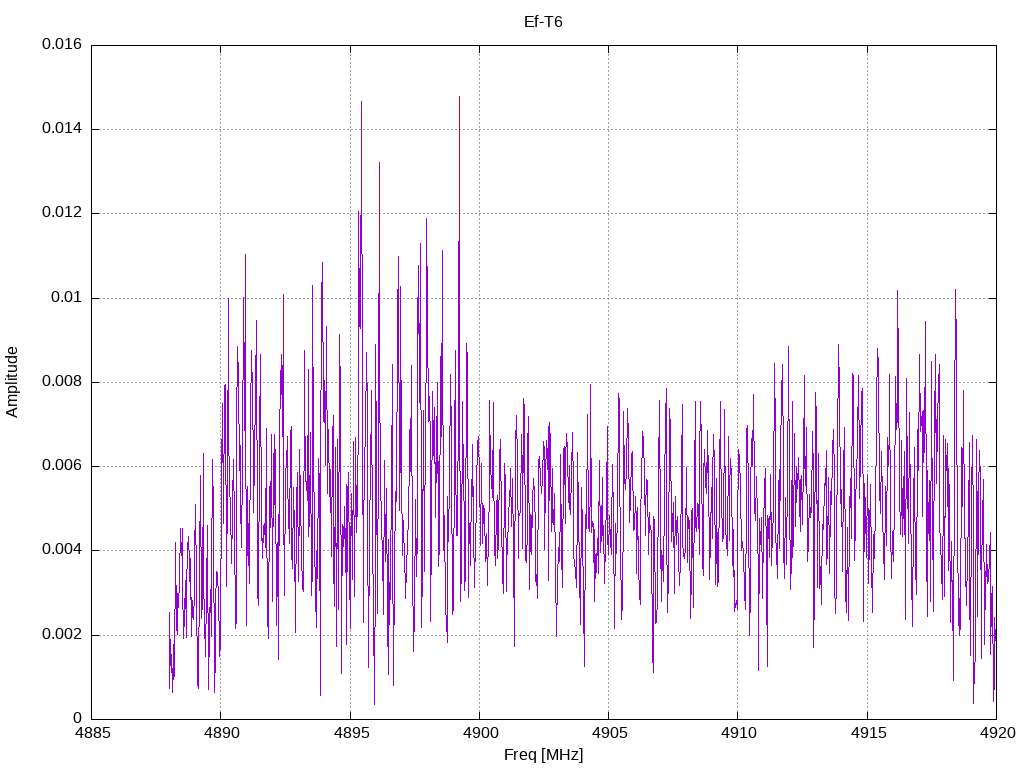Click the 0.002 y-axis tick label
The height and width of the screenshot is (768, 1024).
(x=62, y=635)
